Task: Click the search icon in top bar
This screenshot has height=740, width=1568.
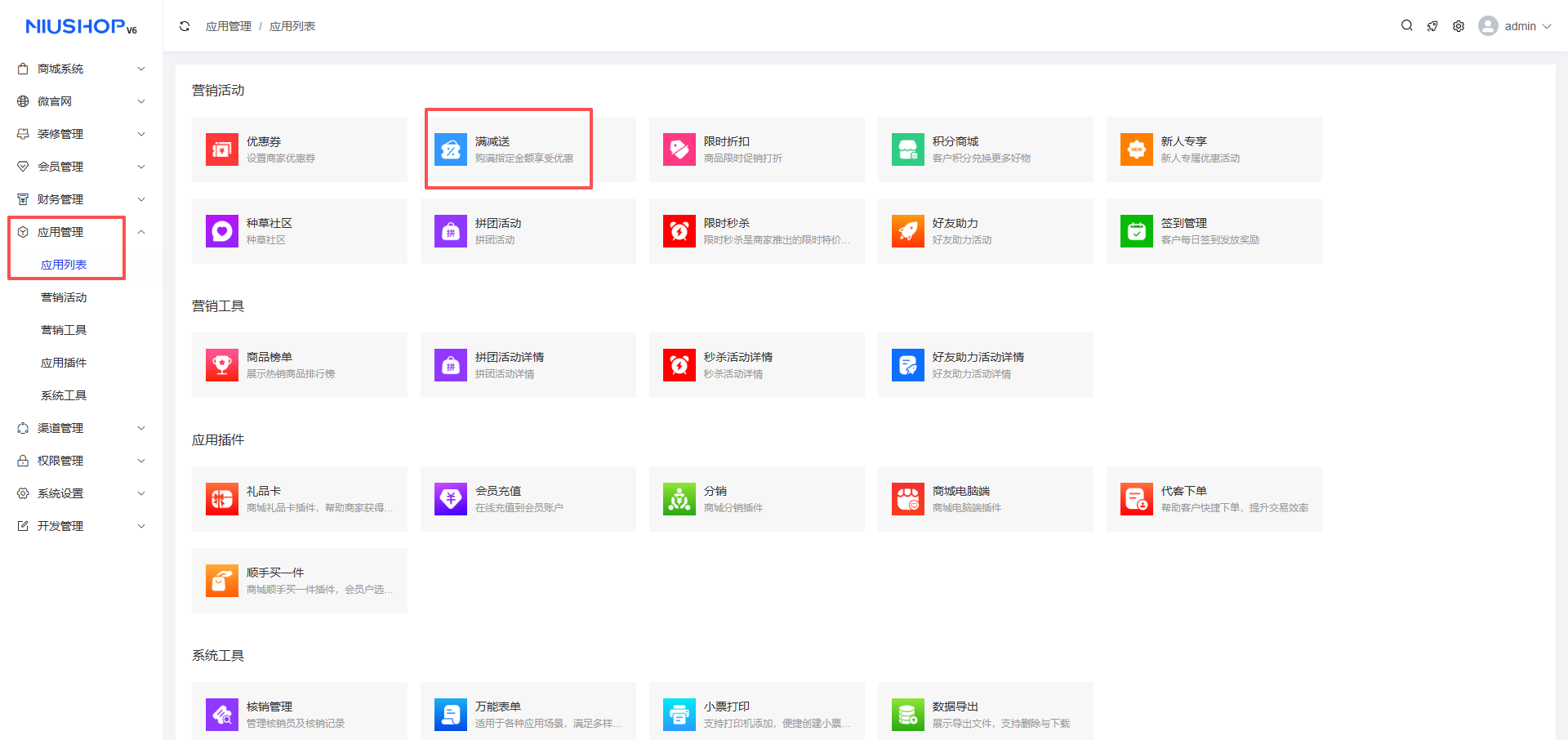Action: click(1406, 26)
